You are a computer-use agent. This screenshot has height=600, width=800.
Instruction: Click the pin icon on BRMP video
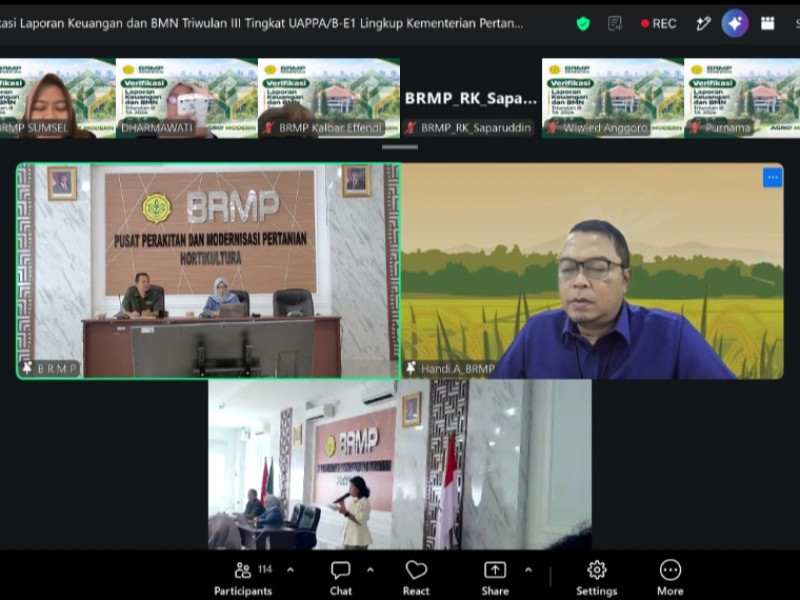[x=28, y=367]
